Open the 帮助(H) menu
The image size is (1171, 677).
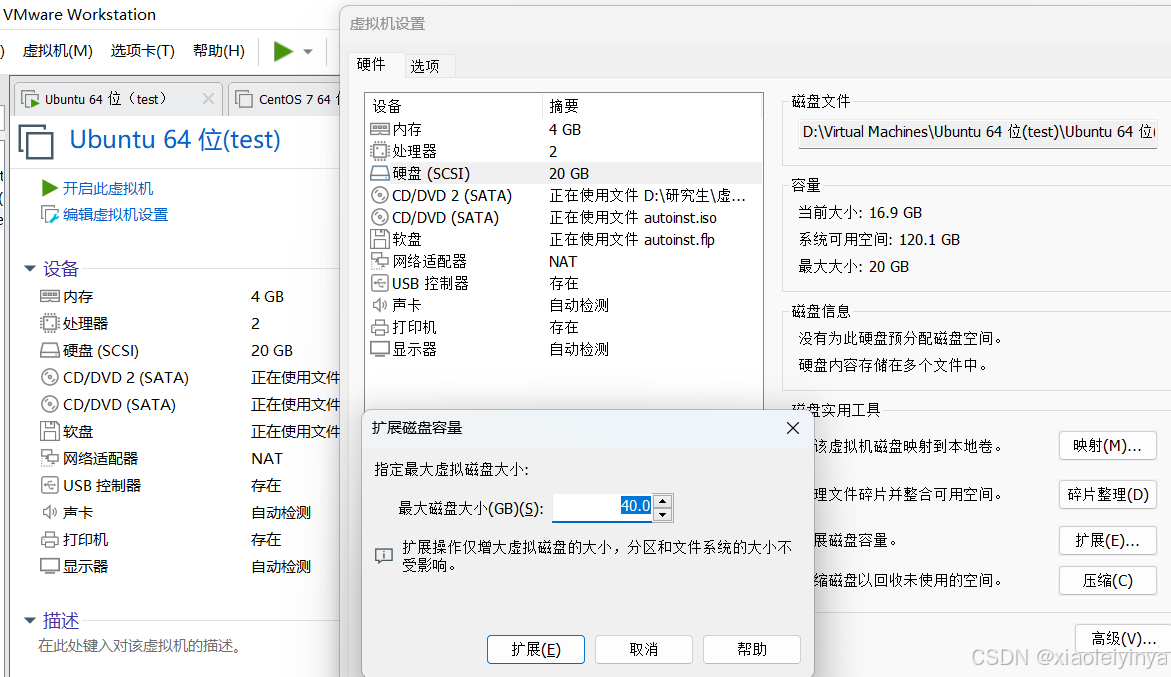219,51
